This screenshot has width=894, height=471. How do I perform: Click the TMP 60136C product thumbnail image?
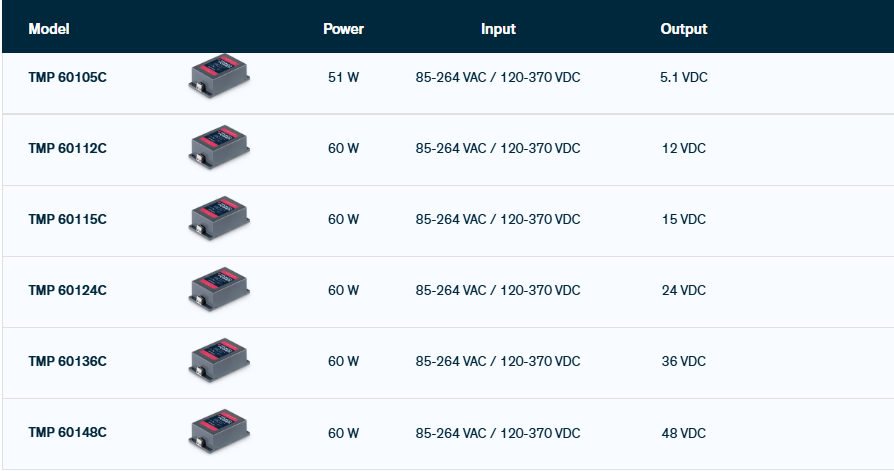(x=219, y=361)
